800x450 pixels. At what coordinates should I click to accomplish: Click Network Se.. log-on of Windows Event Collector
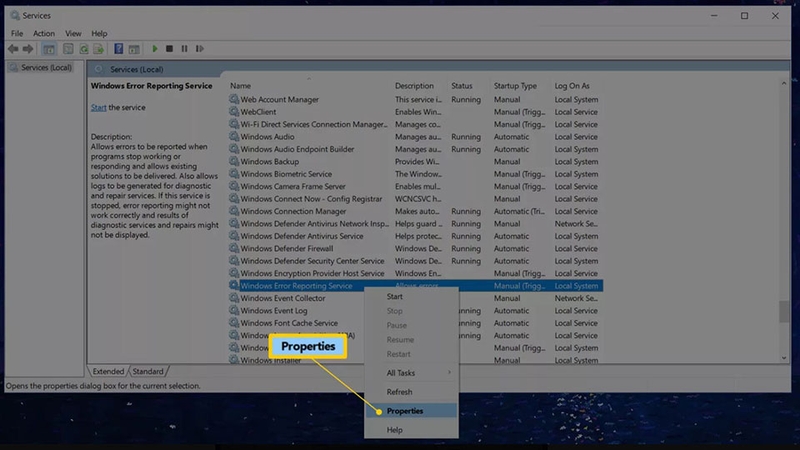576,298
